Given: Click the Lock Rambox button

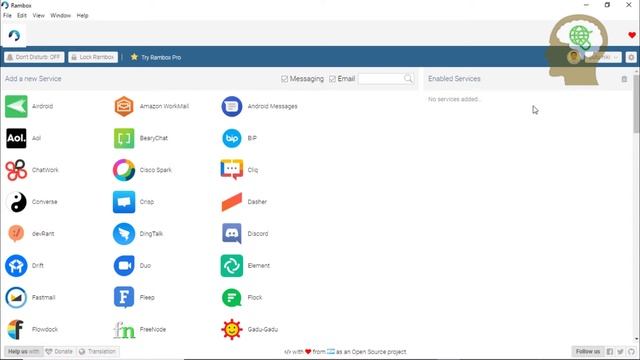Looking at the screenshot, I should 93,57.
